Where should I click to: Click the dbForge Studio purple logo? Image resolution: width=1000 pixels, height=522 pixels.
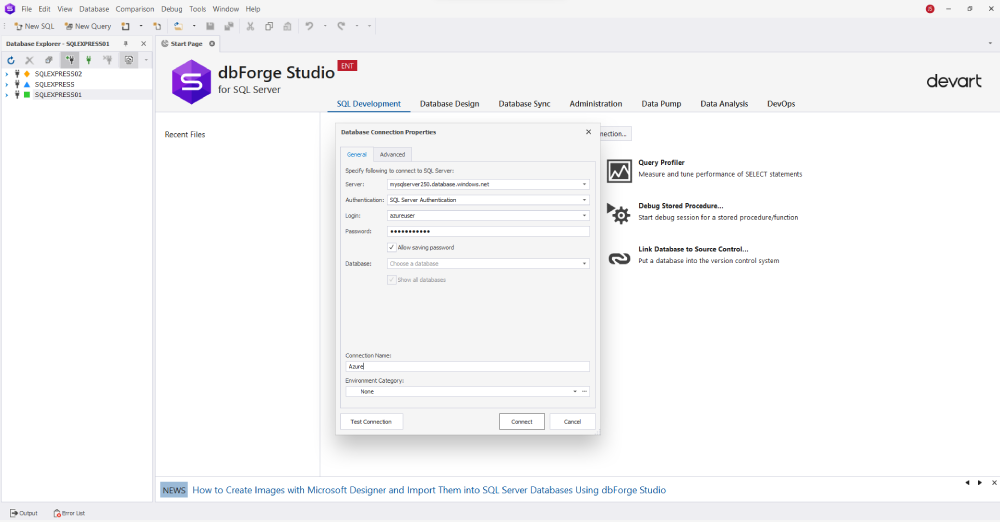coord(191,82)
